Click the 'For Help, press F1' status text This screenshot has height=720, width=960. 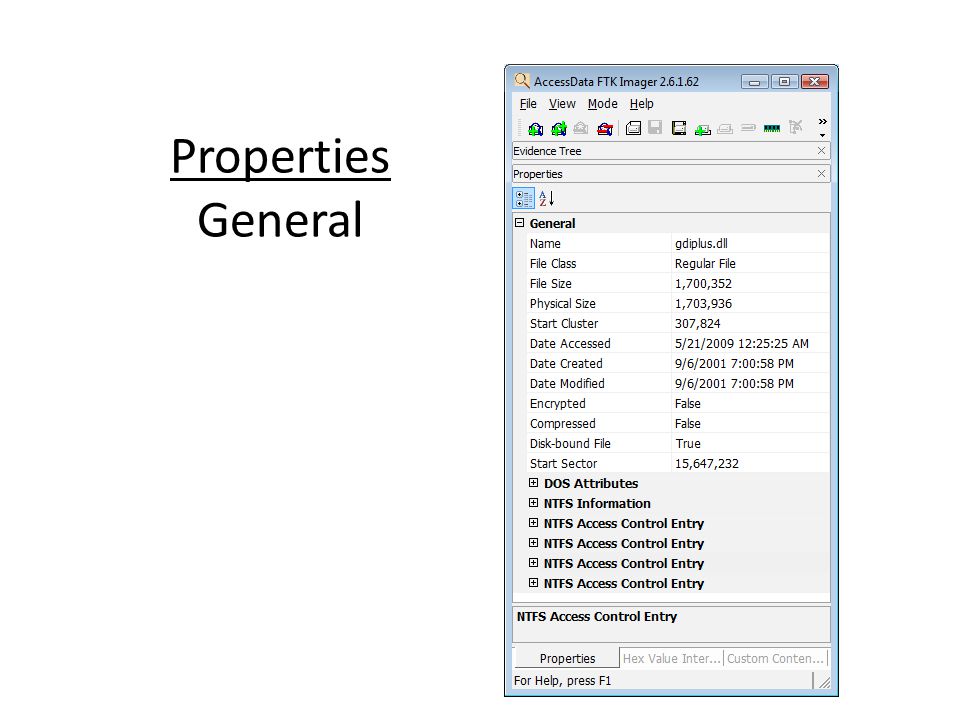pos(562,681)
